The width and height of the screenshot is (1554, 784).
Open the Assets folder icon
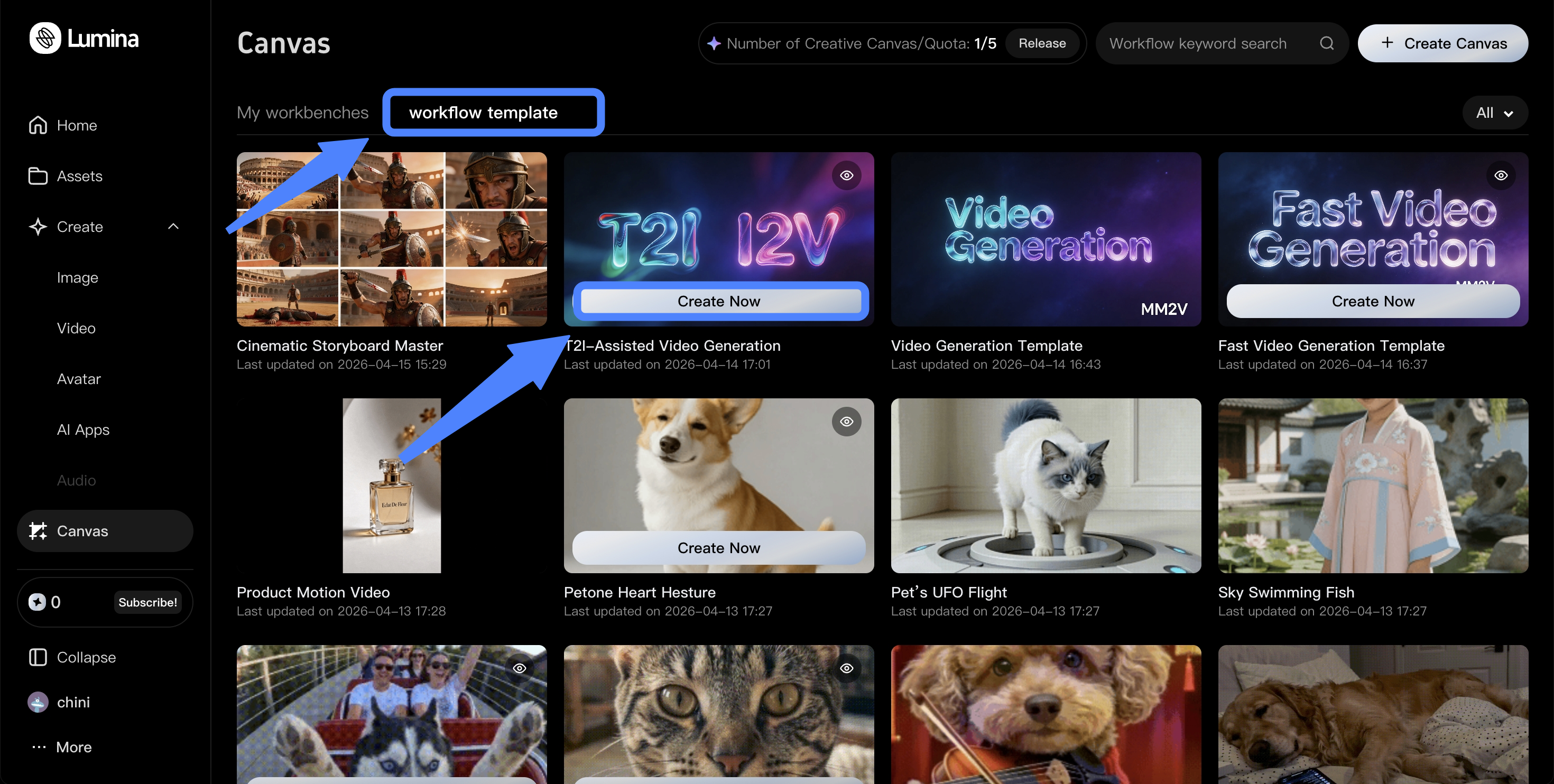coord(38,175)
